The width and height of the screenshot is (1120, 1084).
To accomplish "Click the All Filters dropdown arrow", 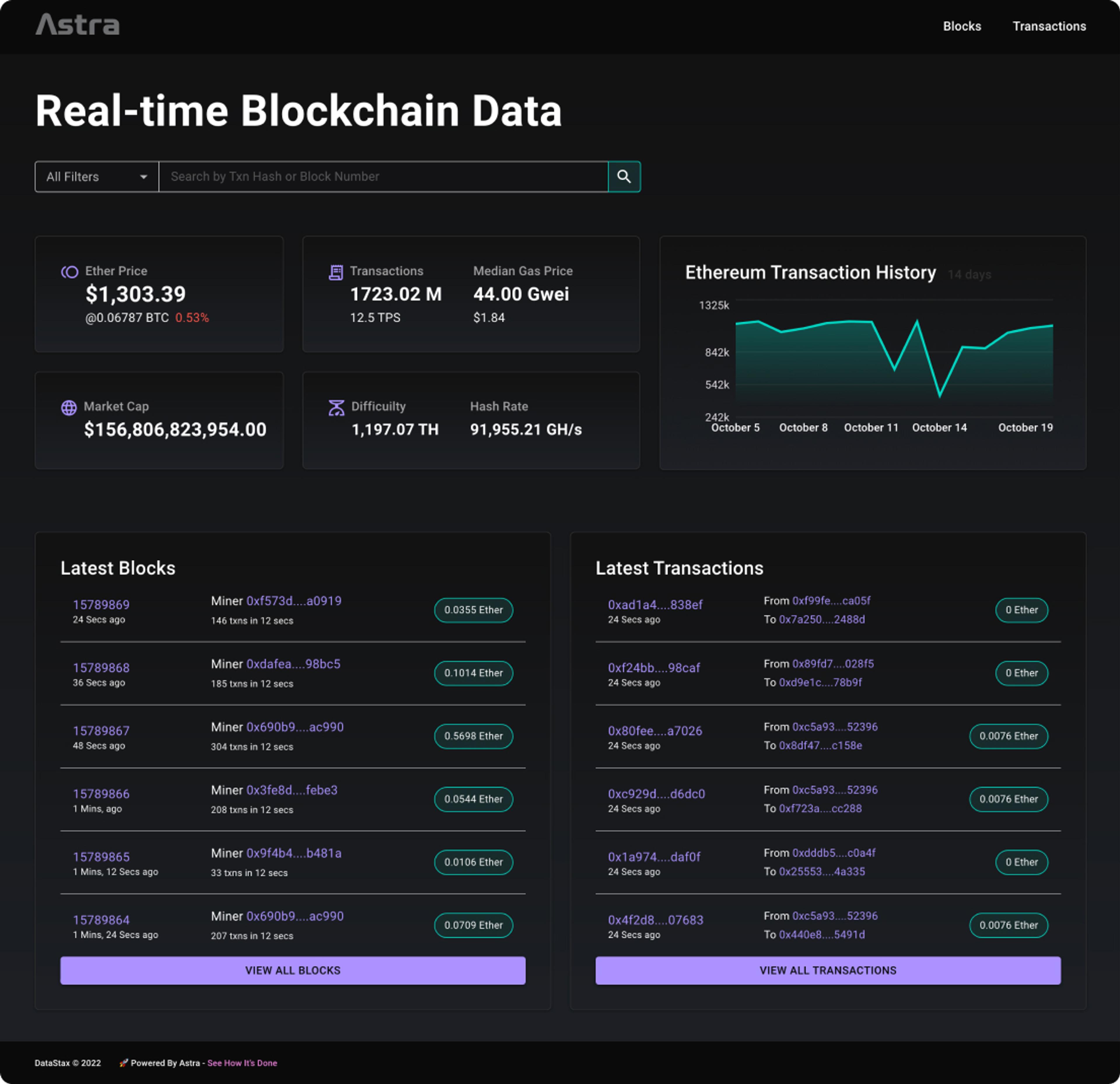I will 143,177.
